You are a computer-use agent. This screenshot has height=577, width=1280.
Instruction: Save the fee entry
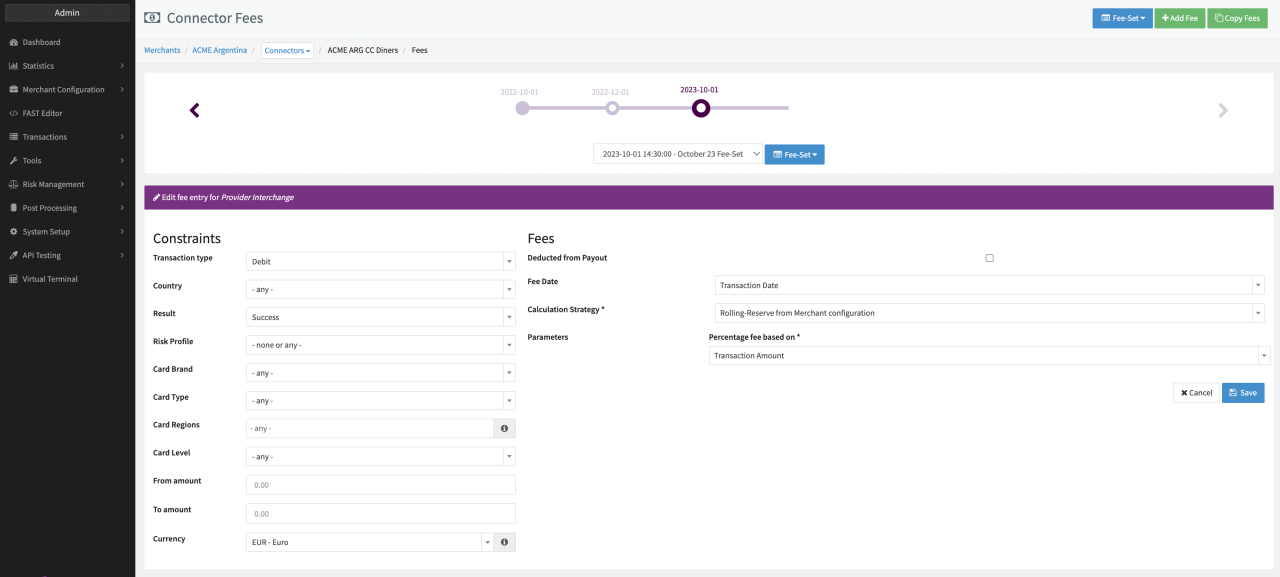[1242, 393]
